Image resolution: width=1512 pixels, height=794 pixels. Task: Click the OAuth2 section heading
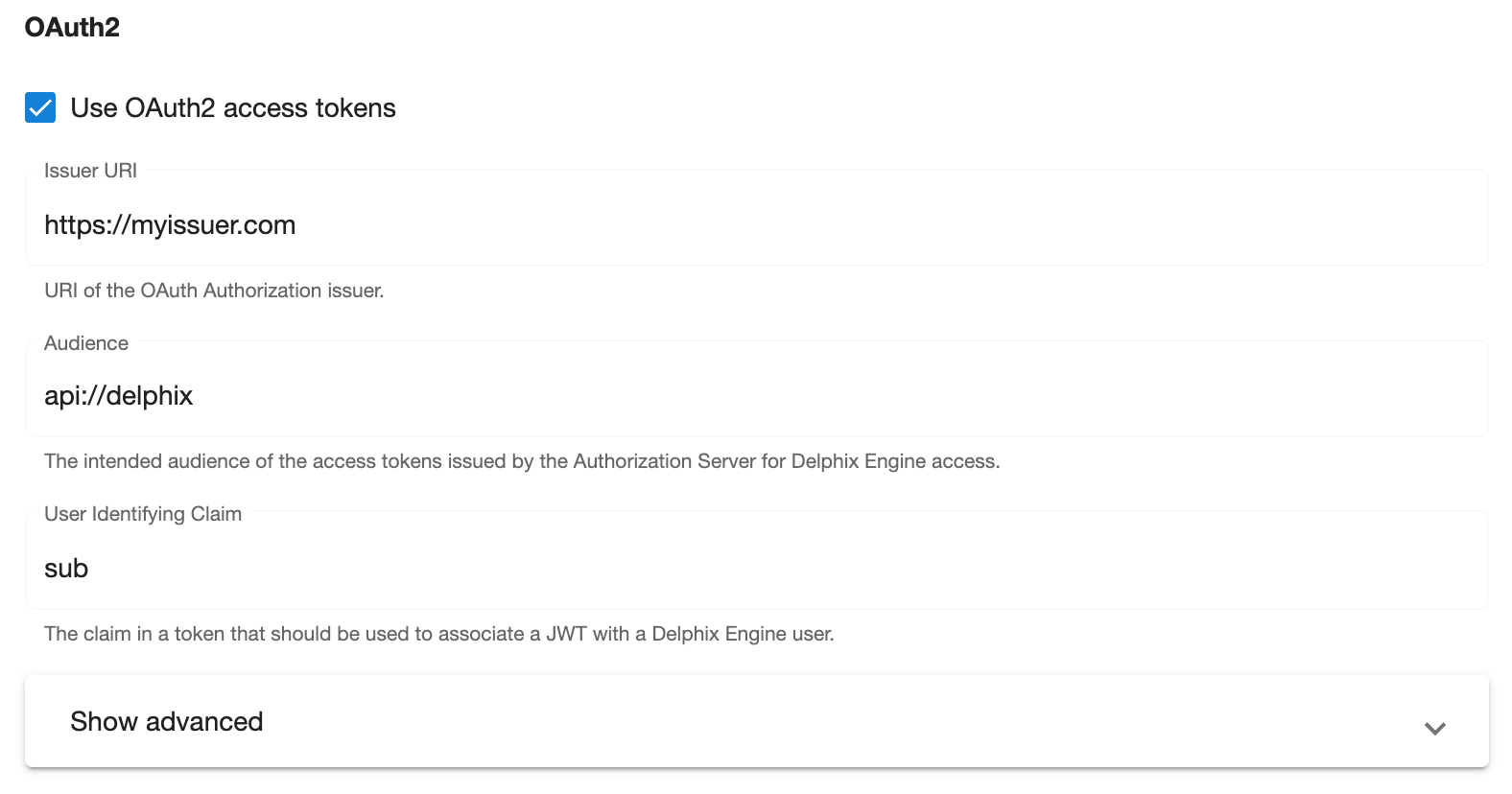(72, 27)
